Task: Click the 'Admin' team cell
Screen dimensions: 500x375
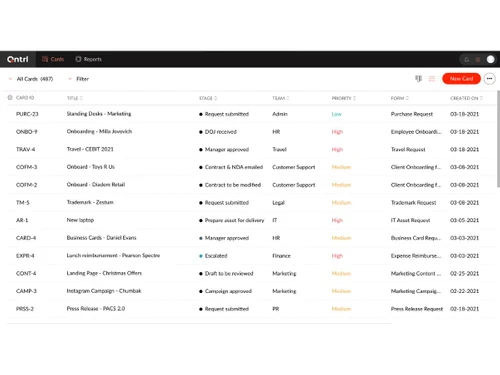Action: tap(280, 114)
